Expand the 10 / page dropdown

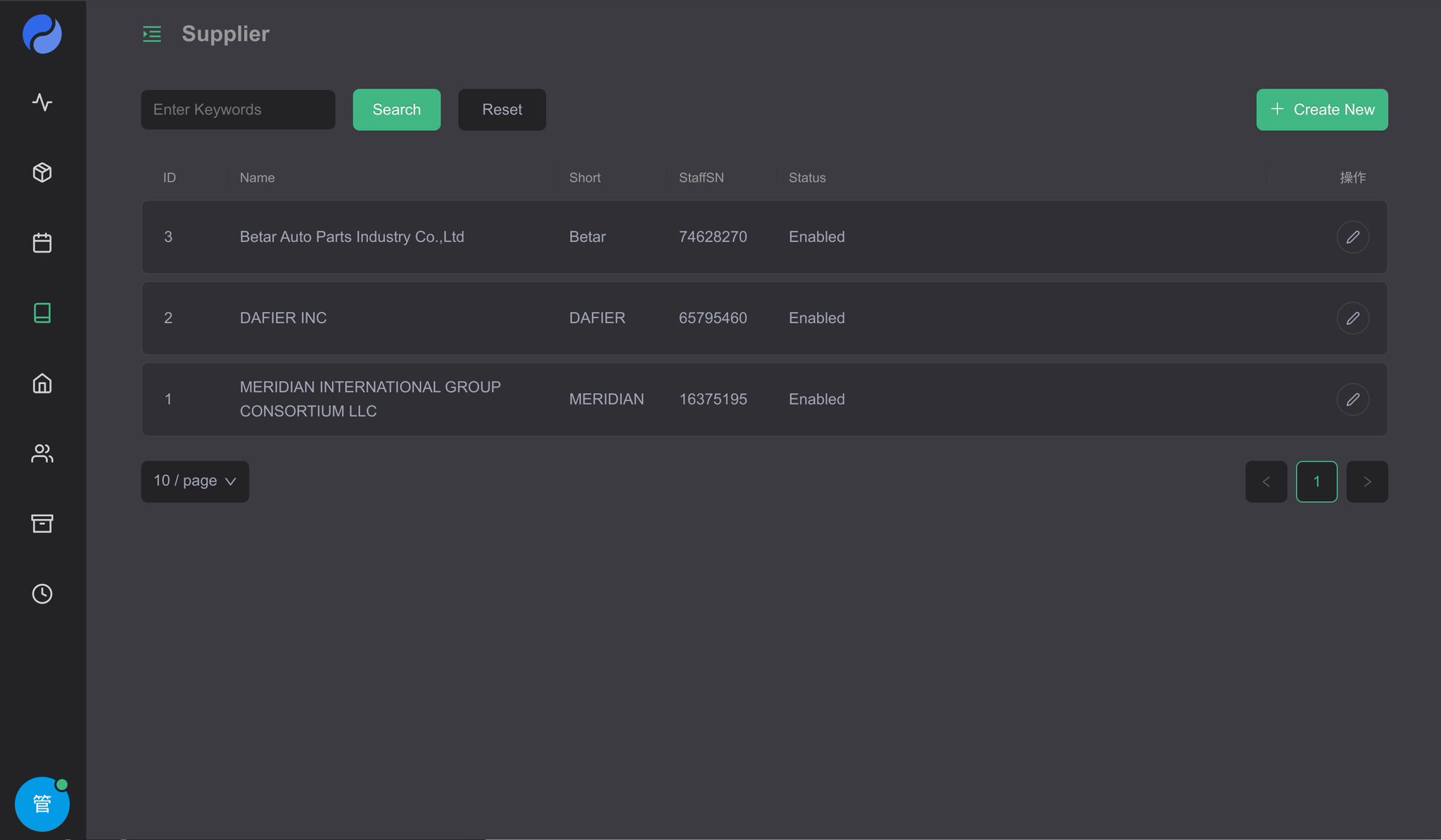click(x=195, y=481)
